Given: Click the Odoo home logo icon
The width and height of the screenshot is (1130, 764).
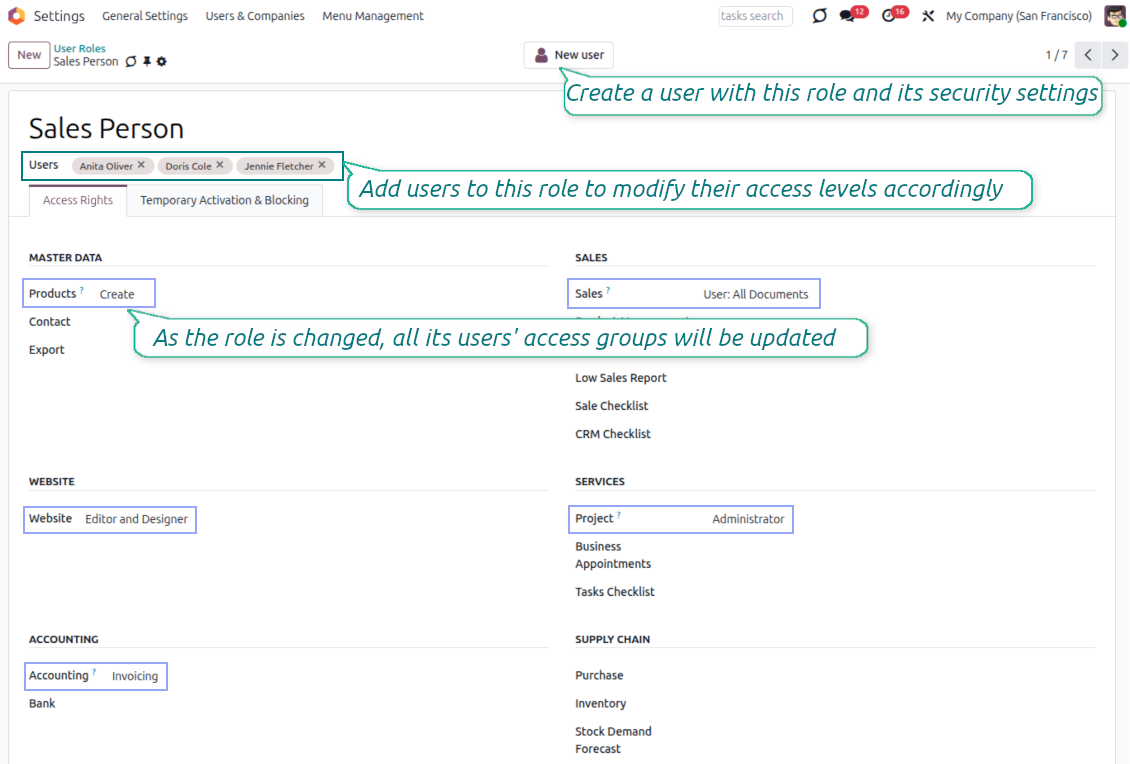Looking at the screenshot, I should 16,16.
